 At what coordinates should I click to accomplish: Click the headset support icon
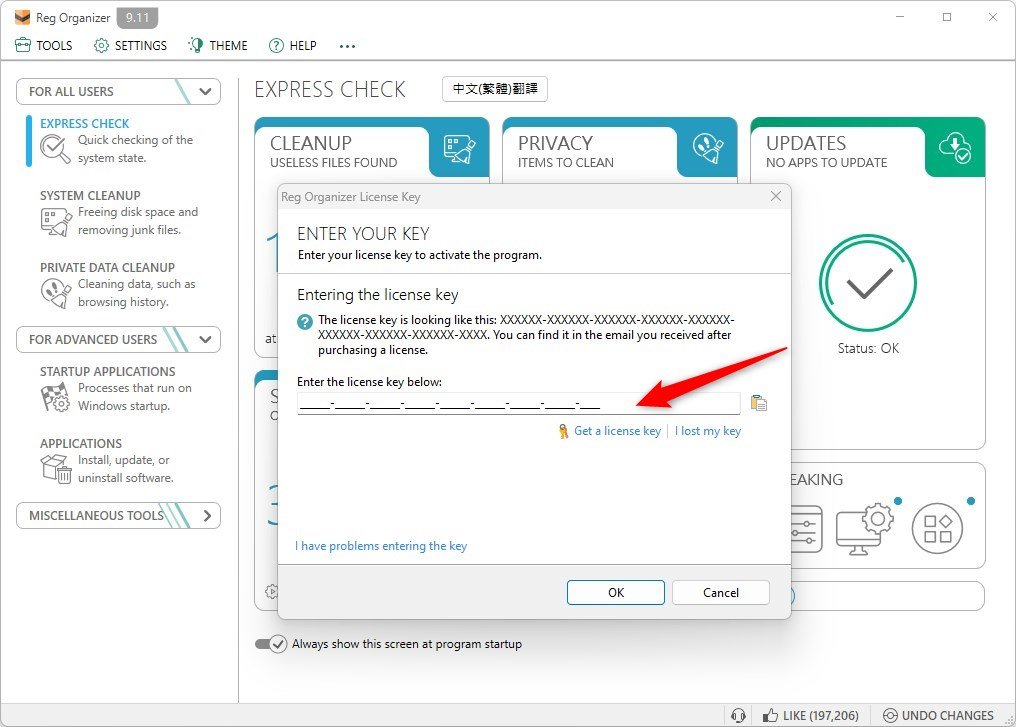coord(738,715)
